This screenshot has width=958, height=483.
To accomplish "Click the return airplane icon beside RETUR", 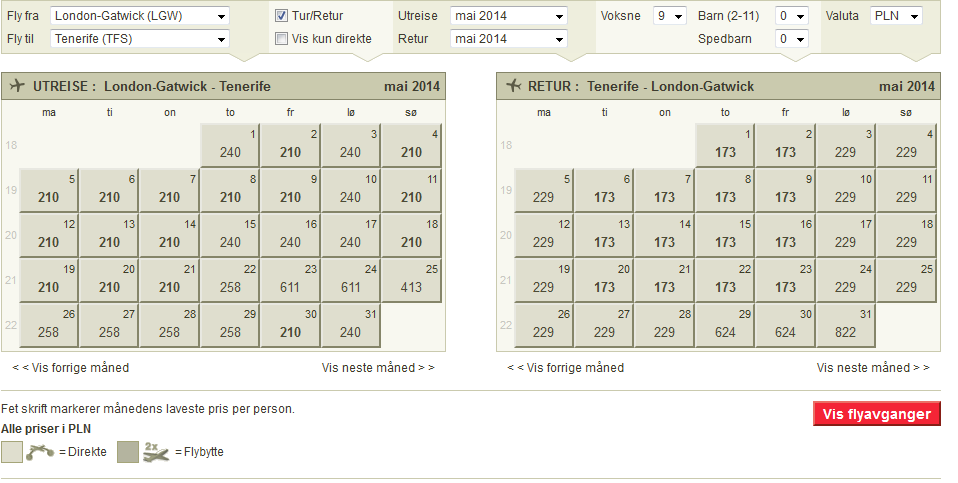I will click(513, 85).
